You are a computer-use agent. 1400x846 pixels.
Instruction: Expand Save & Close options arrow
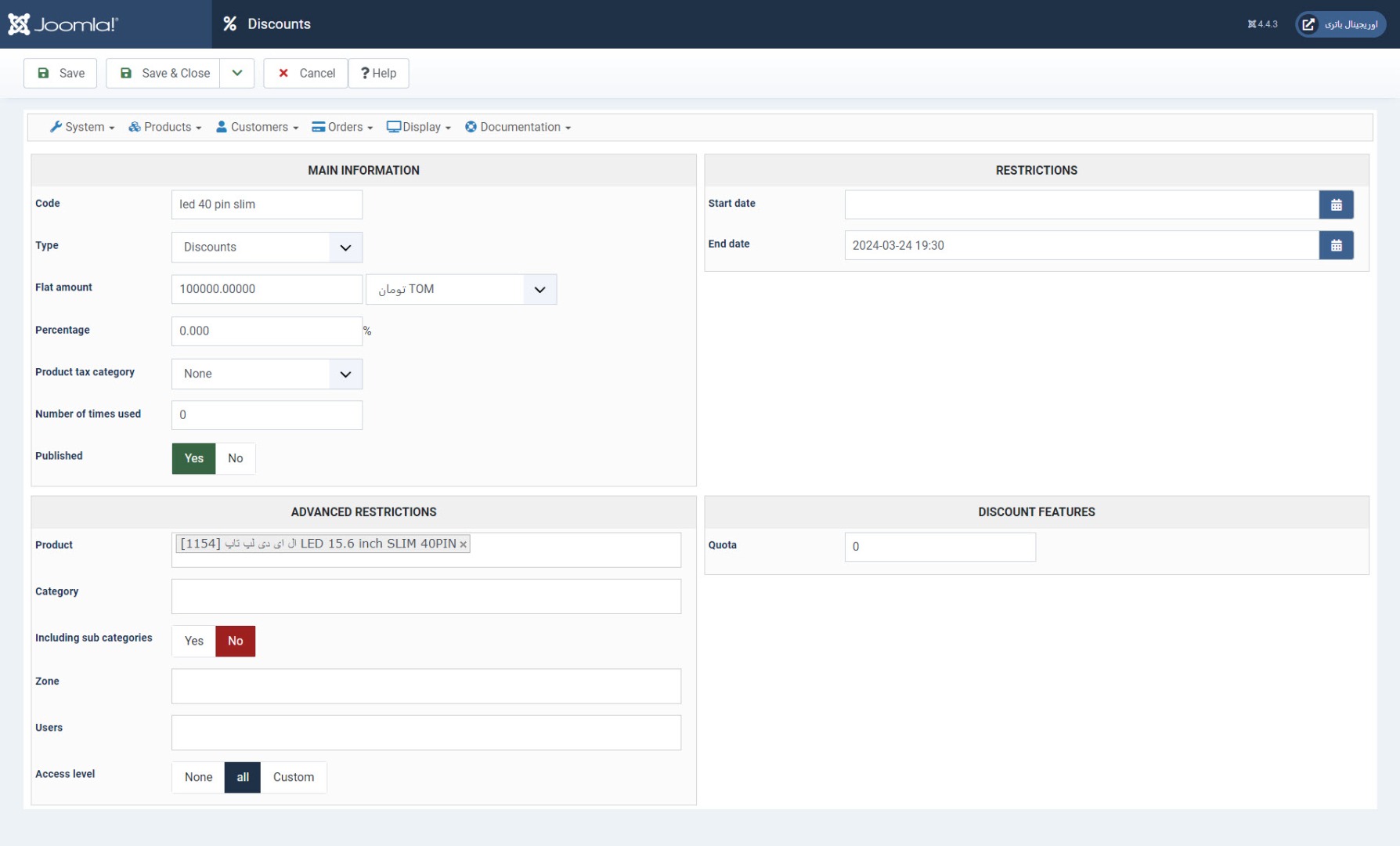[x=237, y=74]
